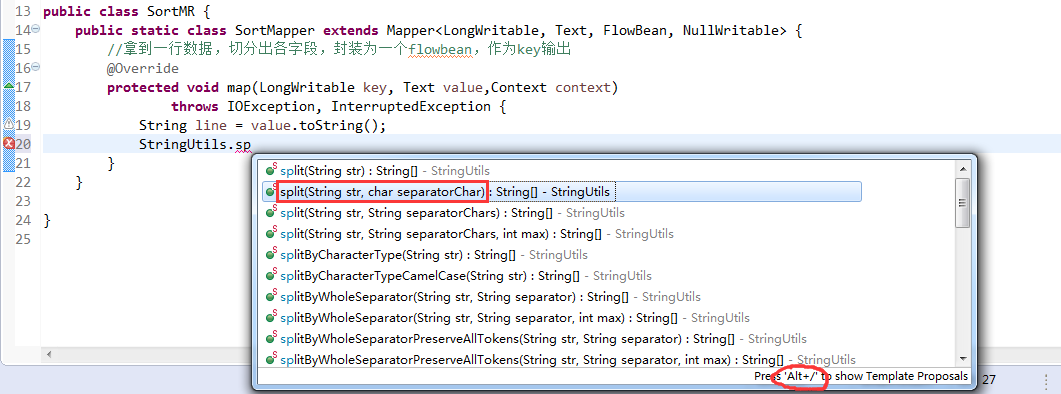
Task: Click the warning marker on line 19
Action: (x=9, y=125)
